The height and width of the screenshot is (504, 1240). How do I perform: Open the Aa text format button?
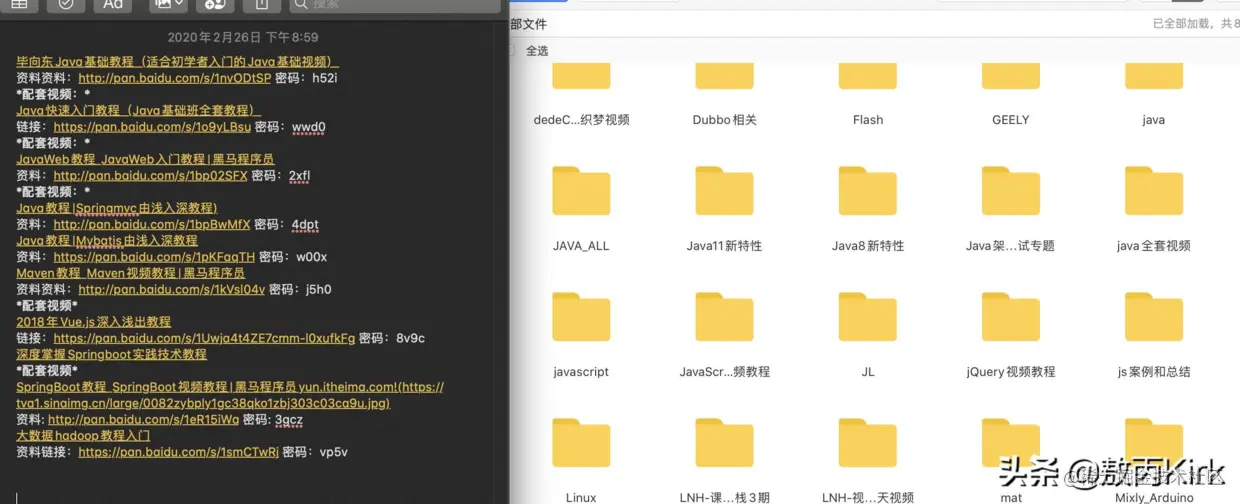pyautogui.click(x=113, y=5)
